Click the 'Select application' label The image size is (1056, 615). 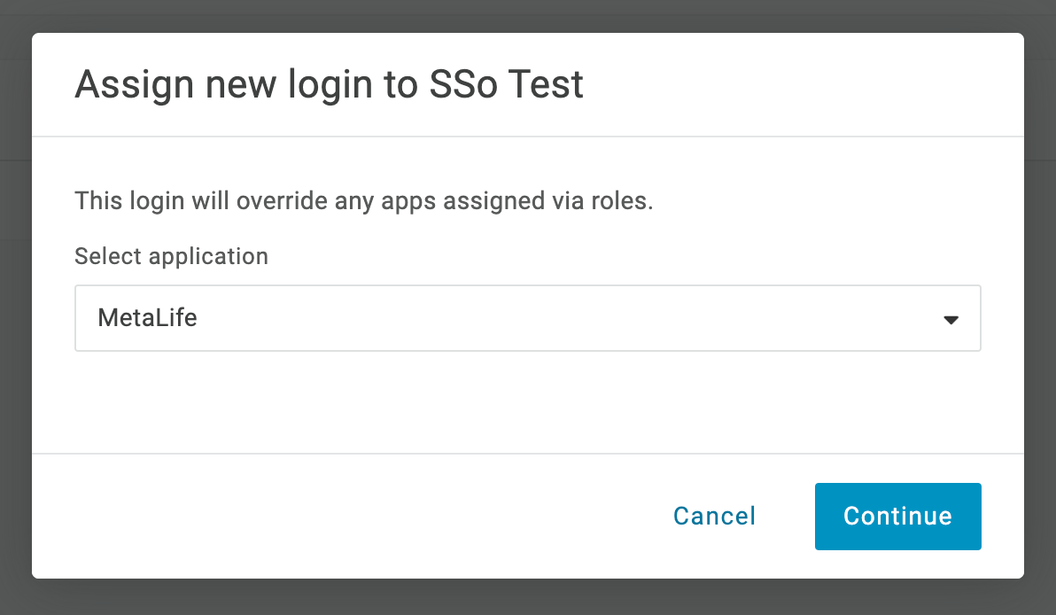click(x=171, y=257)
